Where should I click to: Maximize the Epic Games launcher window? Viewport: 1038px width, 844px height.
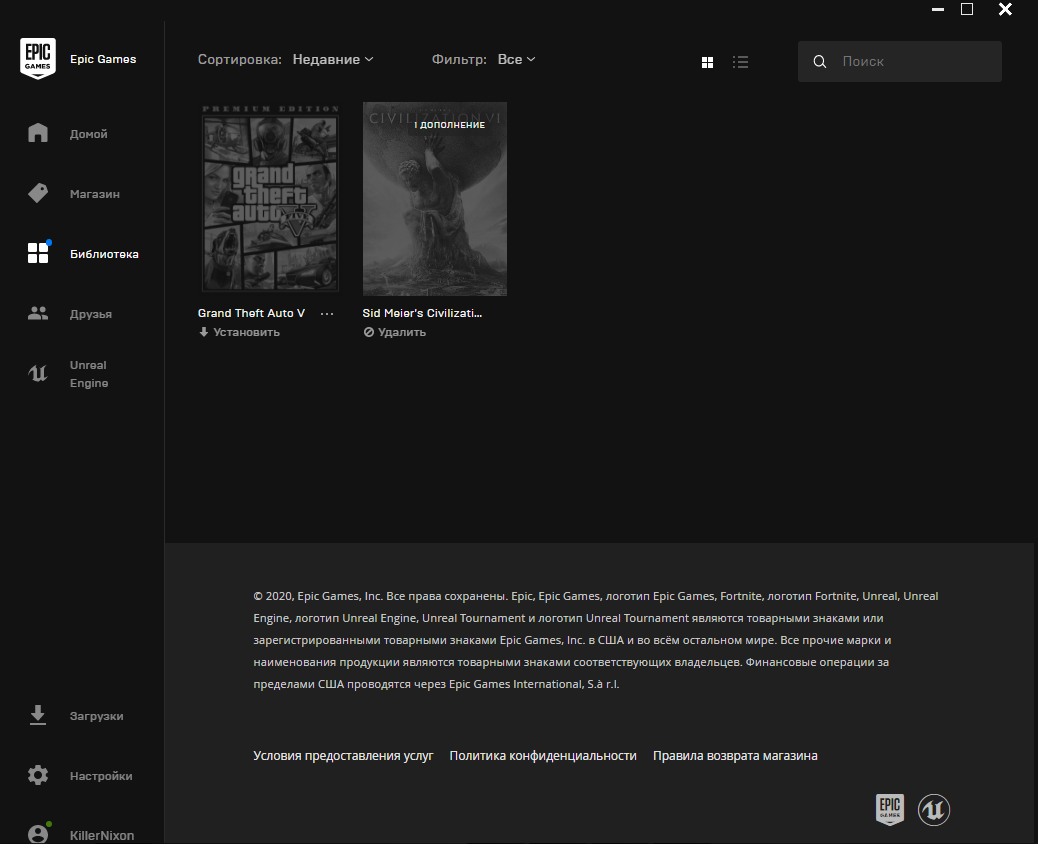click(967, 9)
